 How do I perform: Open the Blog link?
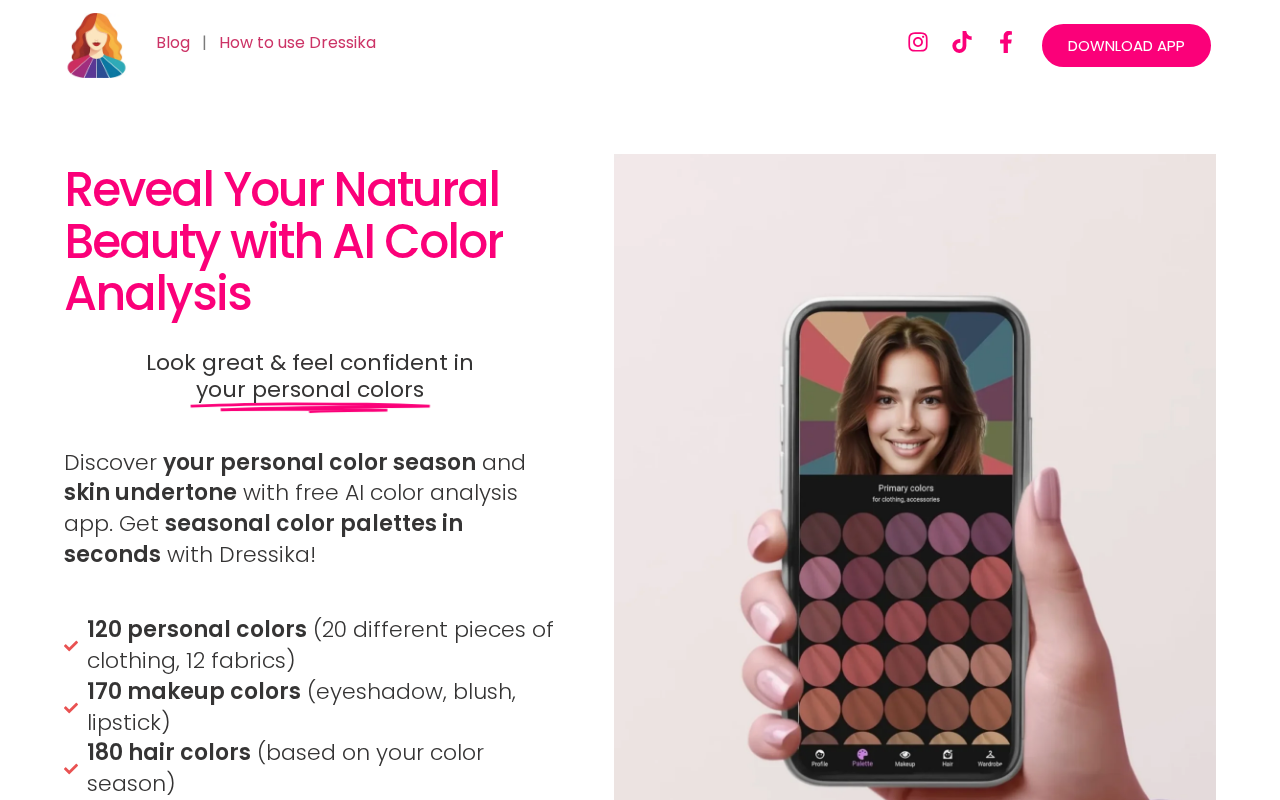173,42
